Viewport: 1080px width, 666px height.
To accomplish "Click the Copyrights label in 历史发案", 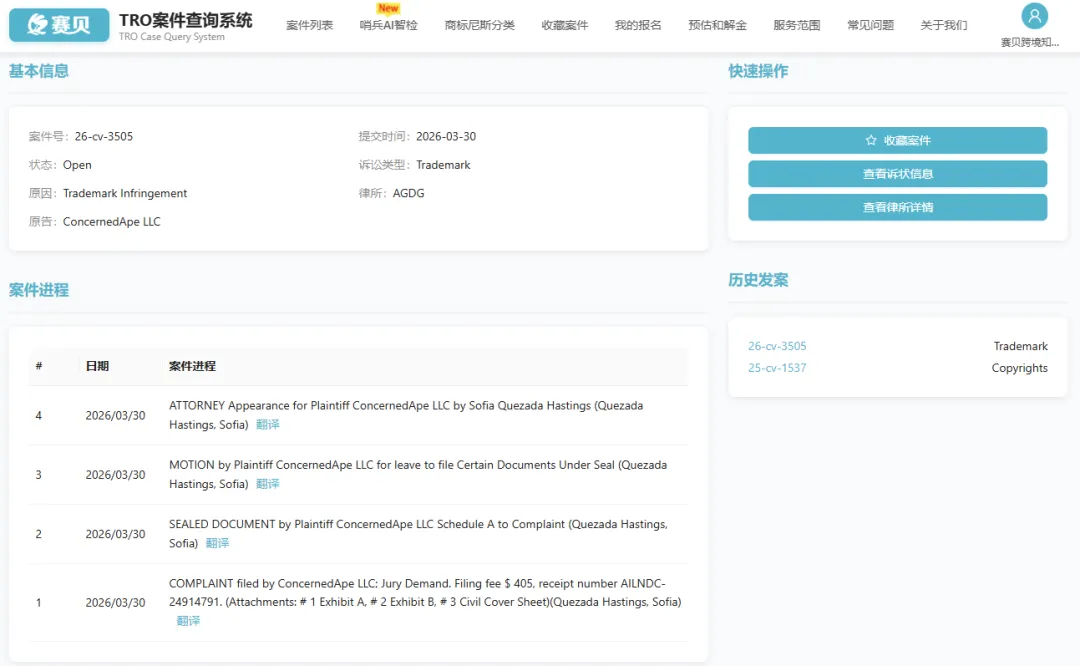I will (x=1019, y=368).
